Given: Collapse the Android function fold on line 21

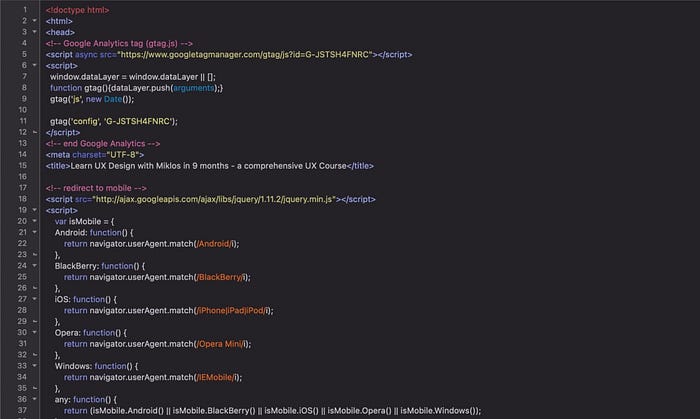Looking at the screenshot, I should tap(34, 232).
